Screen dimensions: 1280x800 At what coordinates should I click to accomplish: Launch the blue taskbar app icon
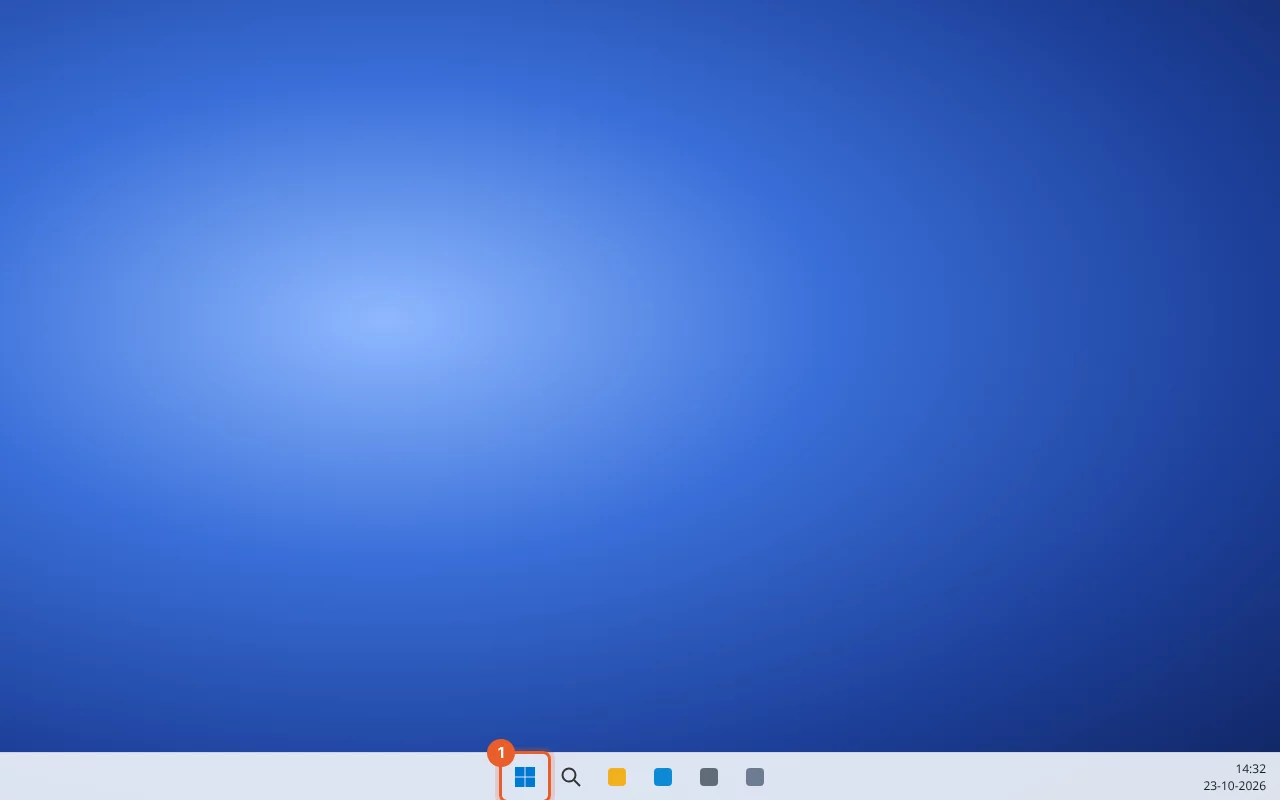pos(663,777)
